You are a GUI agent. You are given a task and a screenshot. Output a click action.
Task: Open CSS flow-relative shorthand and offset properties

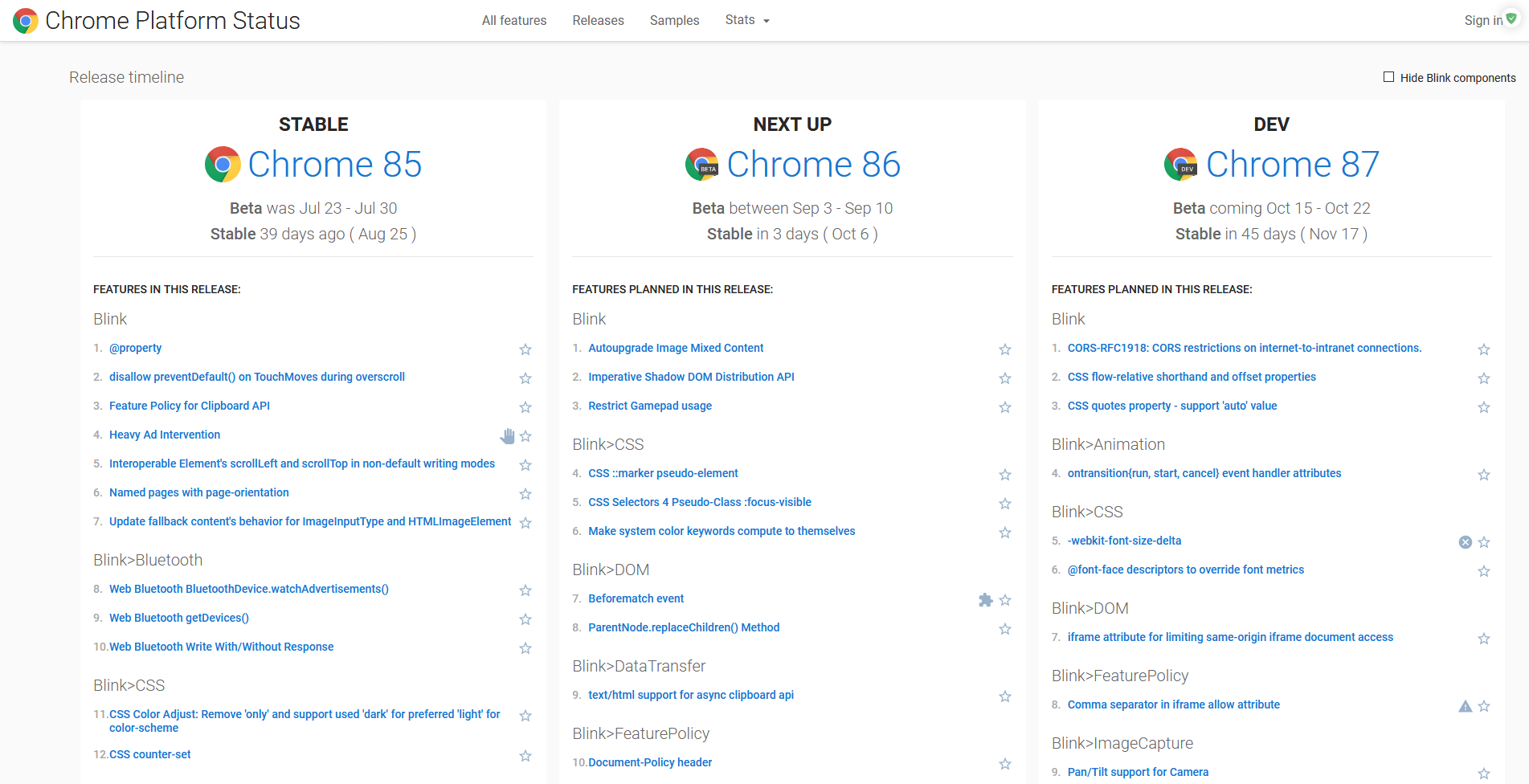[1192, 377]
